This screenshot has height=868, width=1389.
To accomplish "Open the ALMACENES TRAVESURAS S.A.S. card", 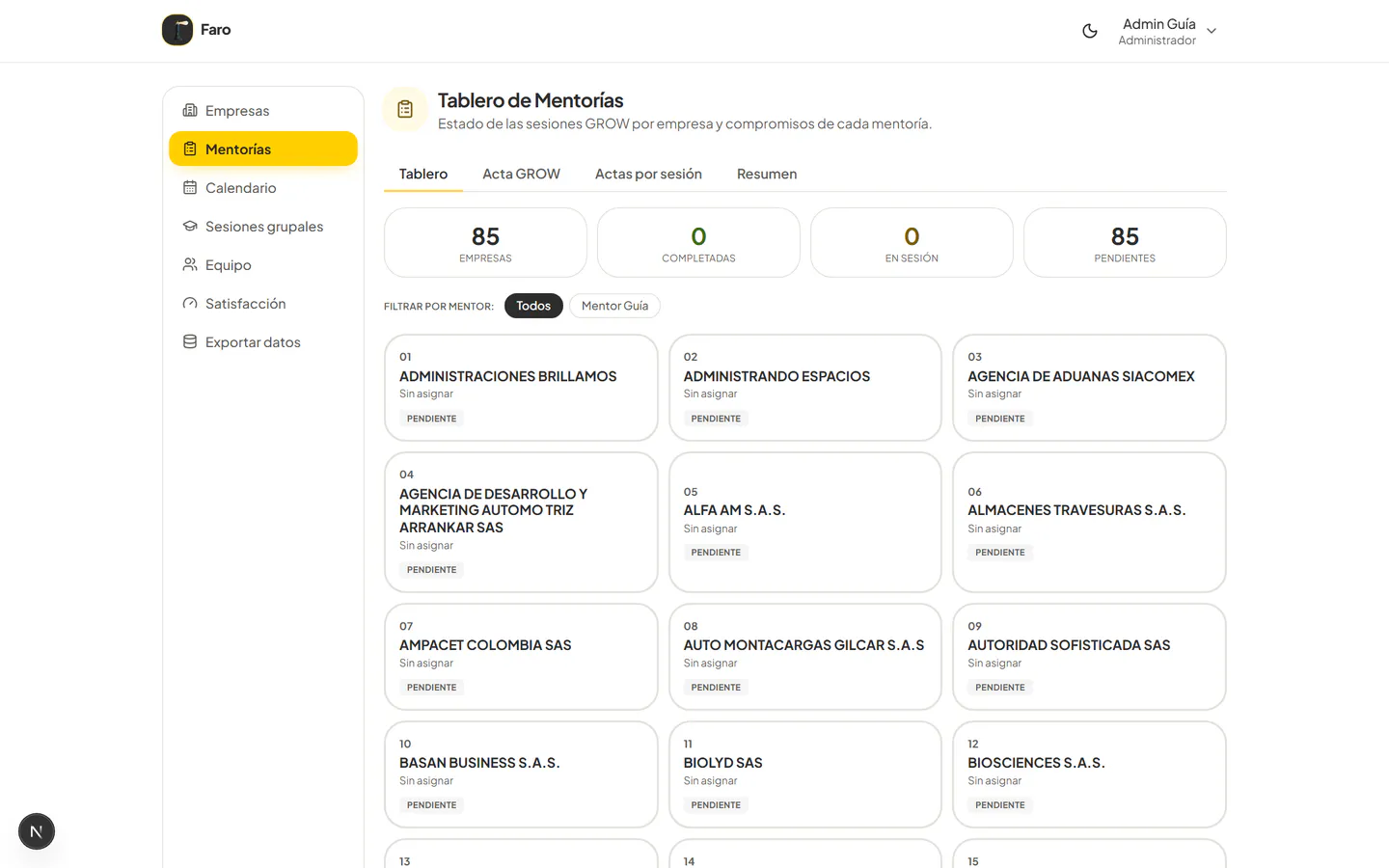I will pos(1089,522).
